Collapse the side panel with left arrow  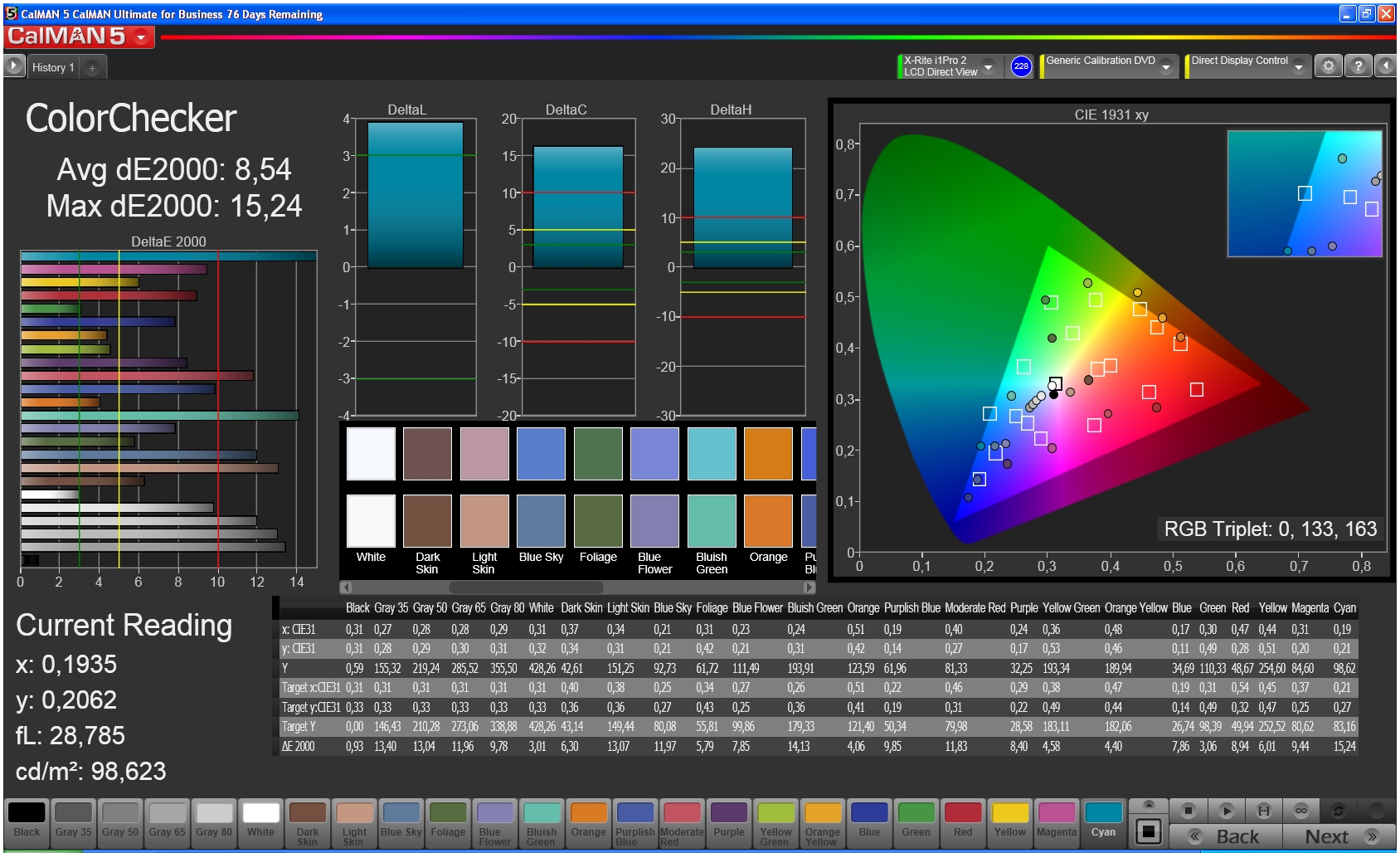coord(1386,66)
